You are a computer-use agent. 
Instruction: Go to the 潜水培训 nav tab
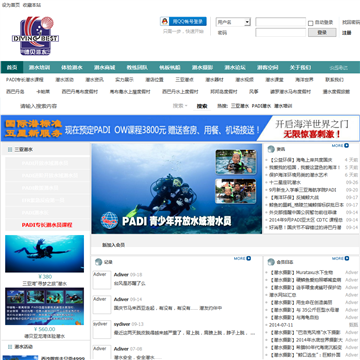(39, 68)
